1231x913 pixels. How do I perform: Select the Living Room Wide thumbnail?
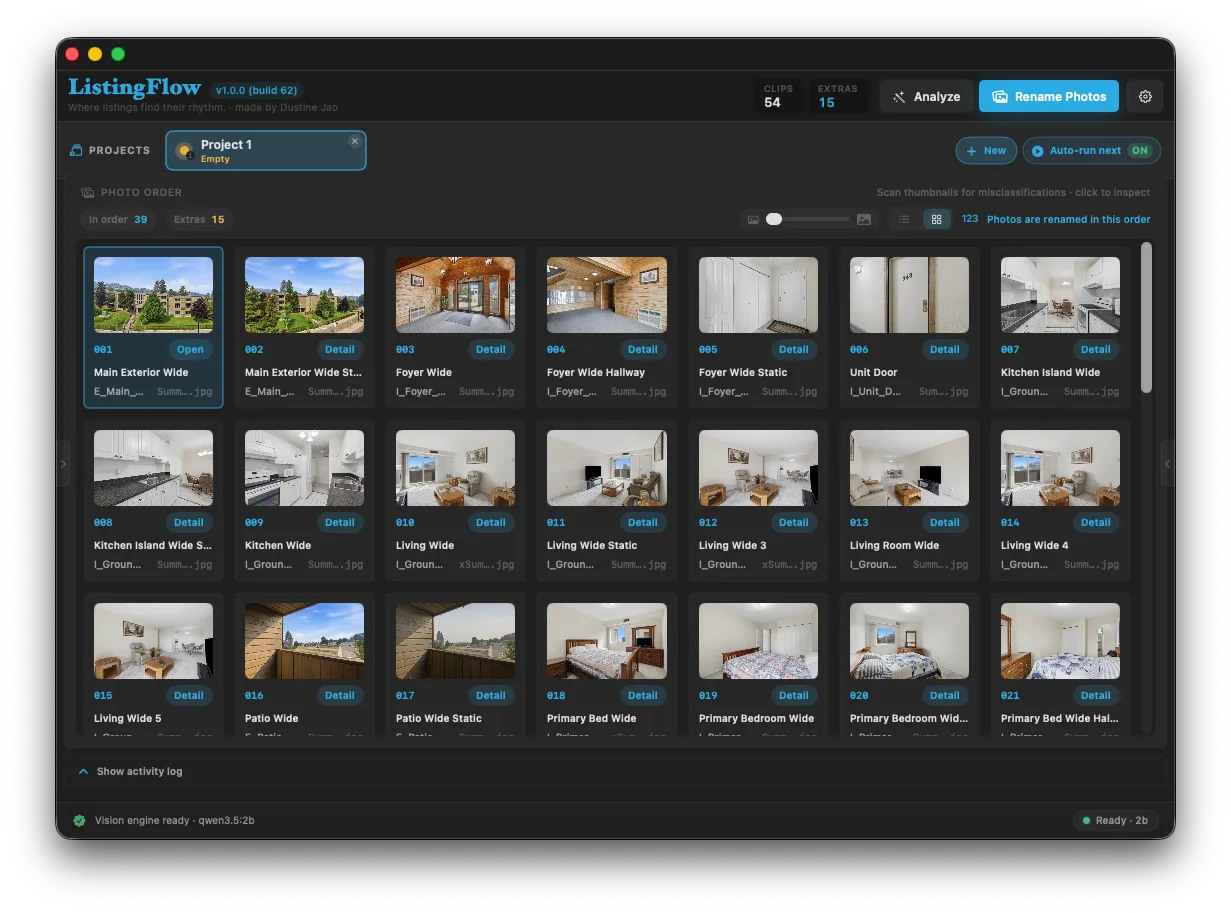point(909,468)
